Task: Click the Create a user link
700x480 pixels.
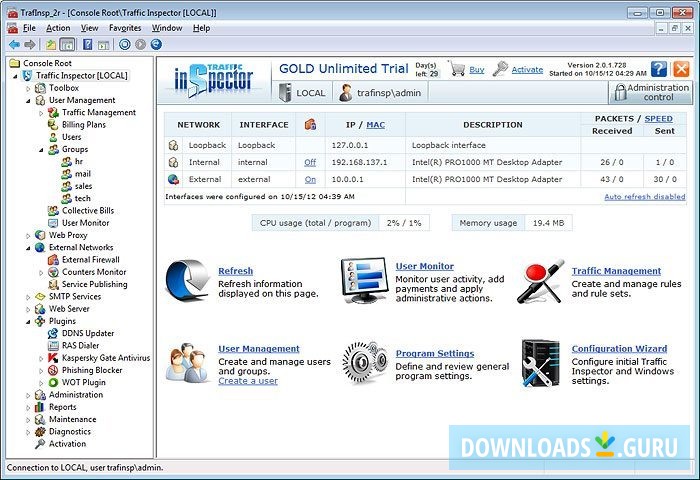Action: [248, 381]
